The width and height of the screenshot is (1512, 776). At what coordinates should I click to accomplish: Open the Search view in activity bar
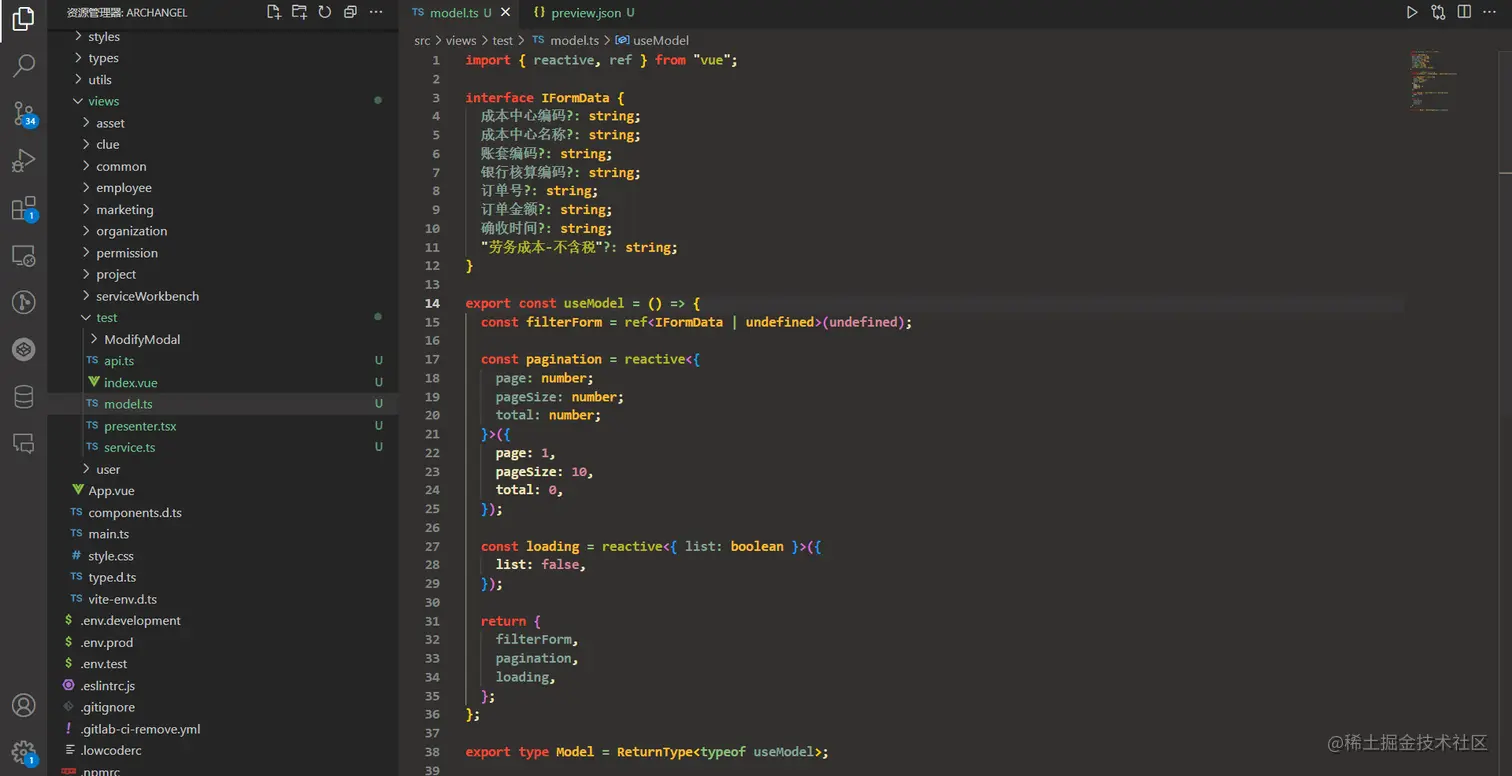point(23,66)
